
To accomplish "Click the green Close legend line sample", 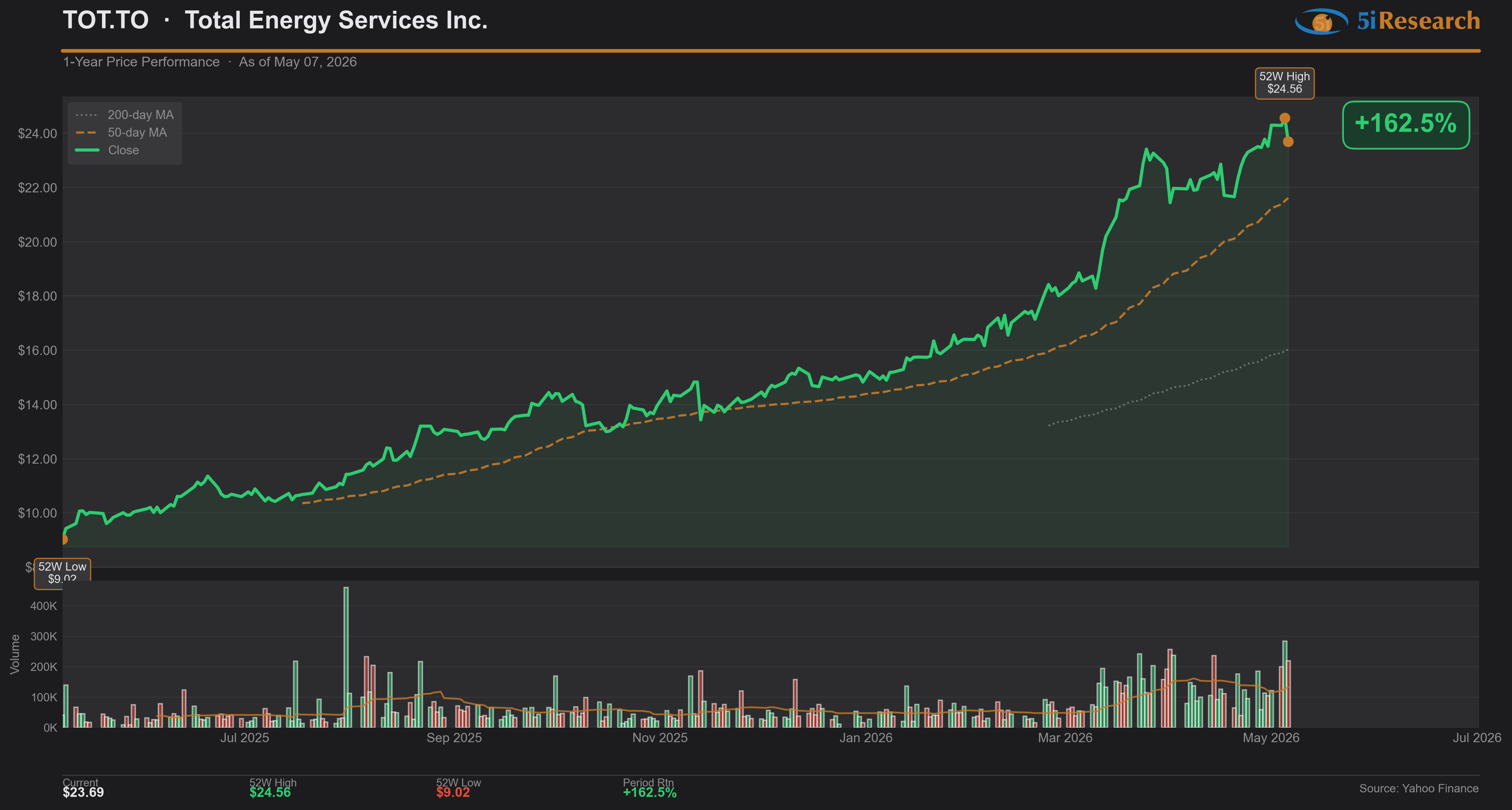I will pyautogui.click(x=87, y=150).
